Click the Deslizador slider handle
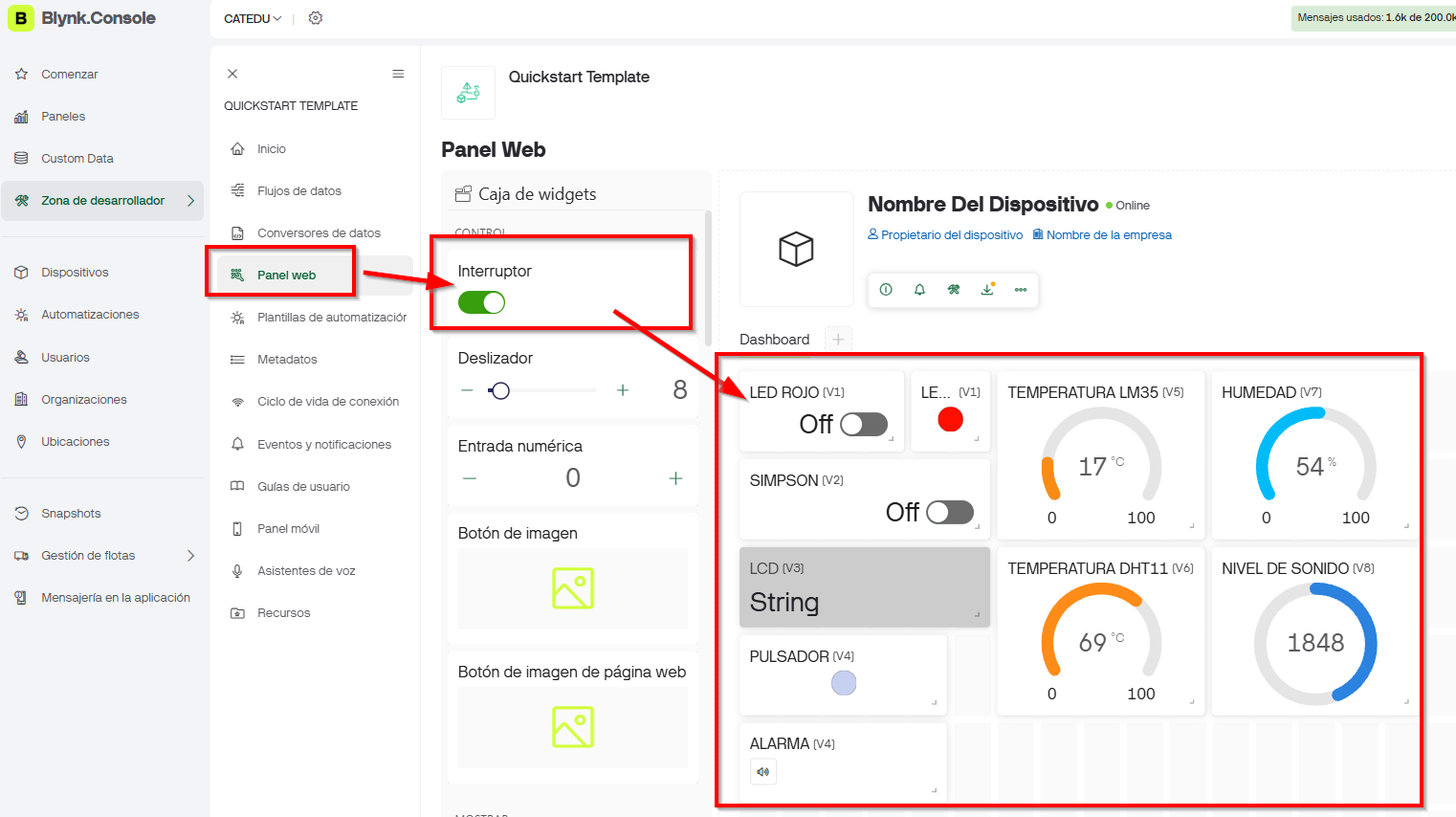Image resolution: width=1456 pixels, height=817 pixels. (x=499, y=390)
